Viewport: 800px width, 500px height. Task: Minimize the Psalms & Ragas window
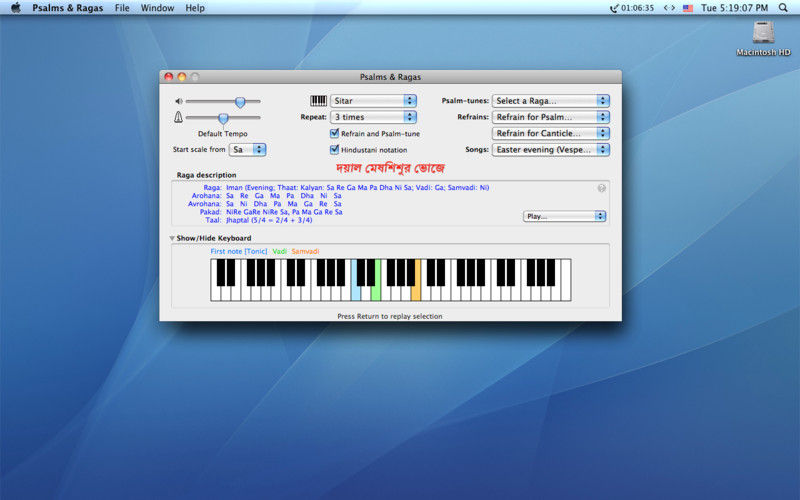coord(182,77)
